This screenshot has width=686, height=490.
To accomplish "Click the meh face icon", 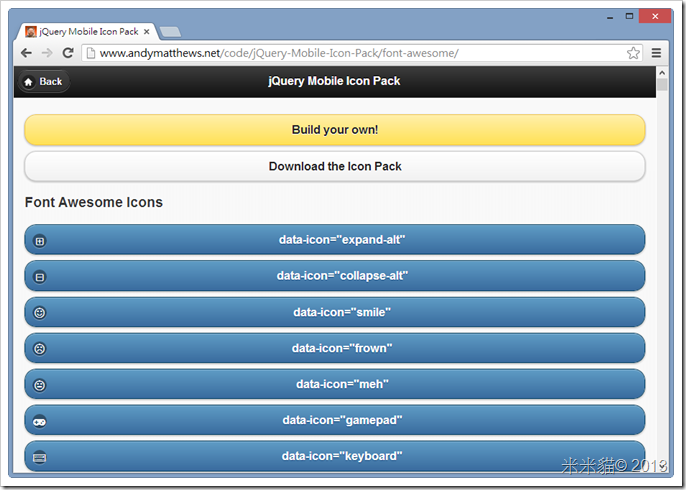I will 40,385.
